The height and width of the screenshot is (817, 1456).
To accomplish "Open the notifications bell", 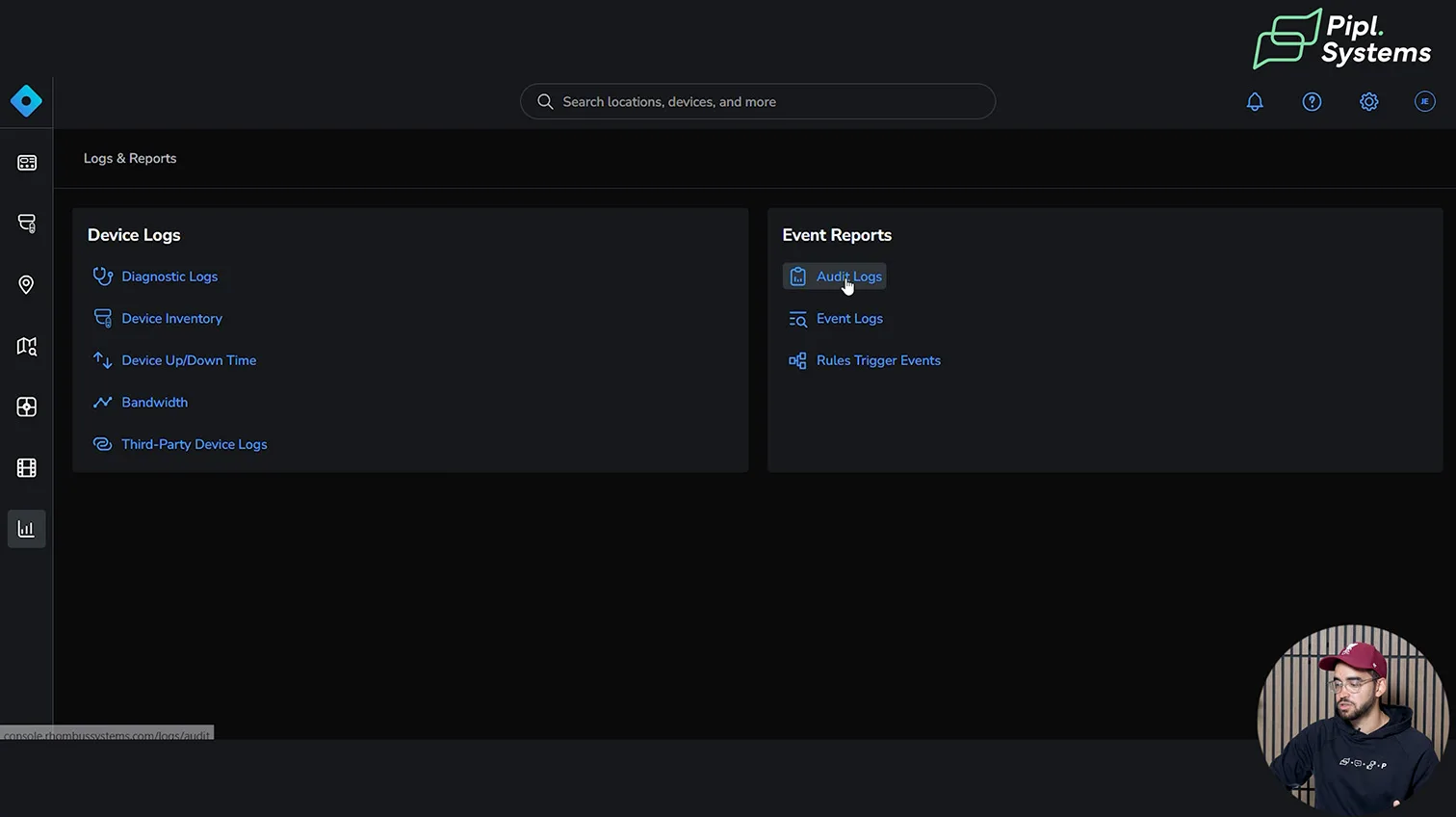I will pos(1255,102).
